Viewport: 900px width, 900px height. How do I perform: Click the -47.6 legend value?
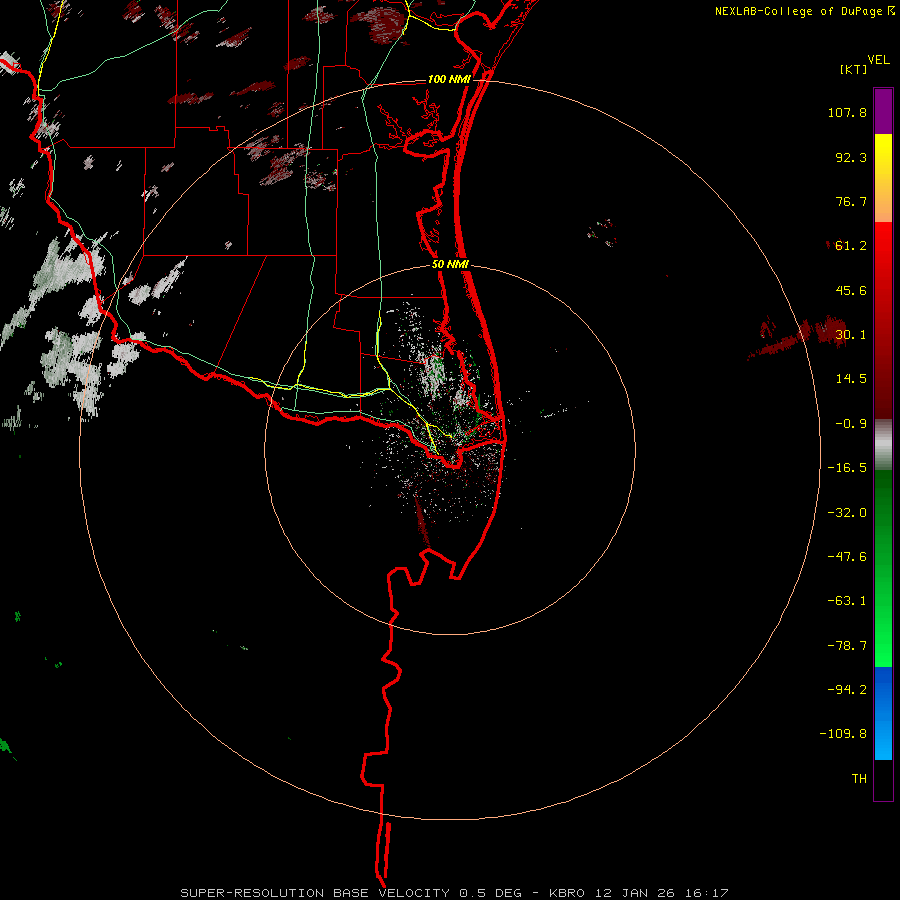click(847, 557)
